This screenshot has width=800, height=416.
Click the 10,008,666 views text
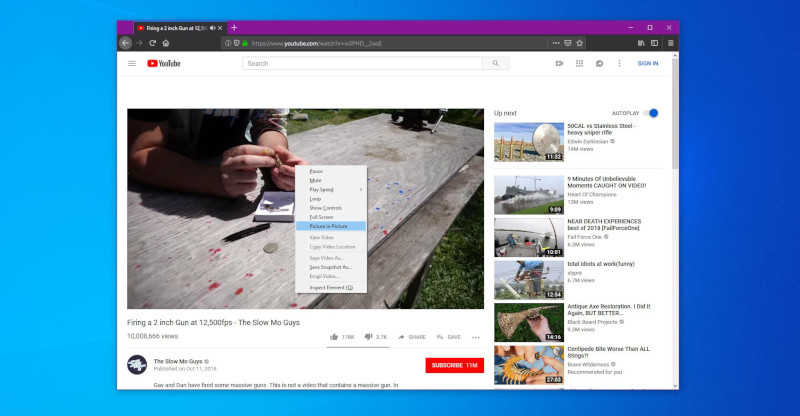tap(153, 336)
